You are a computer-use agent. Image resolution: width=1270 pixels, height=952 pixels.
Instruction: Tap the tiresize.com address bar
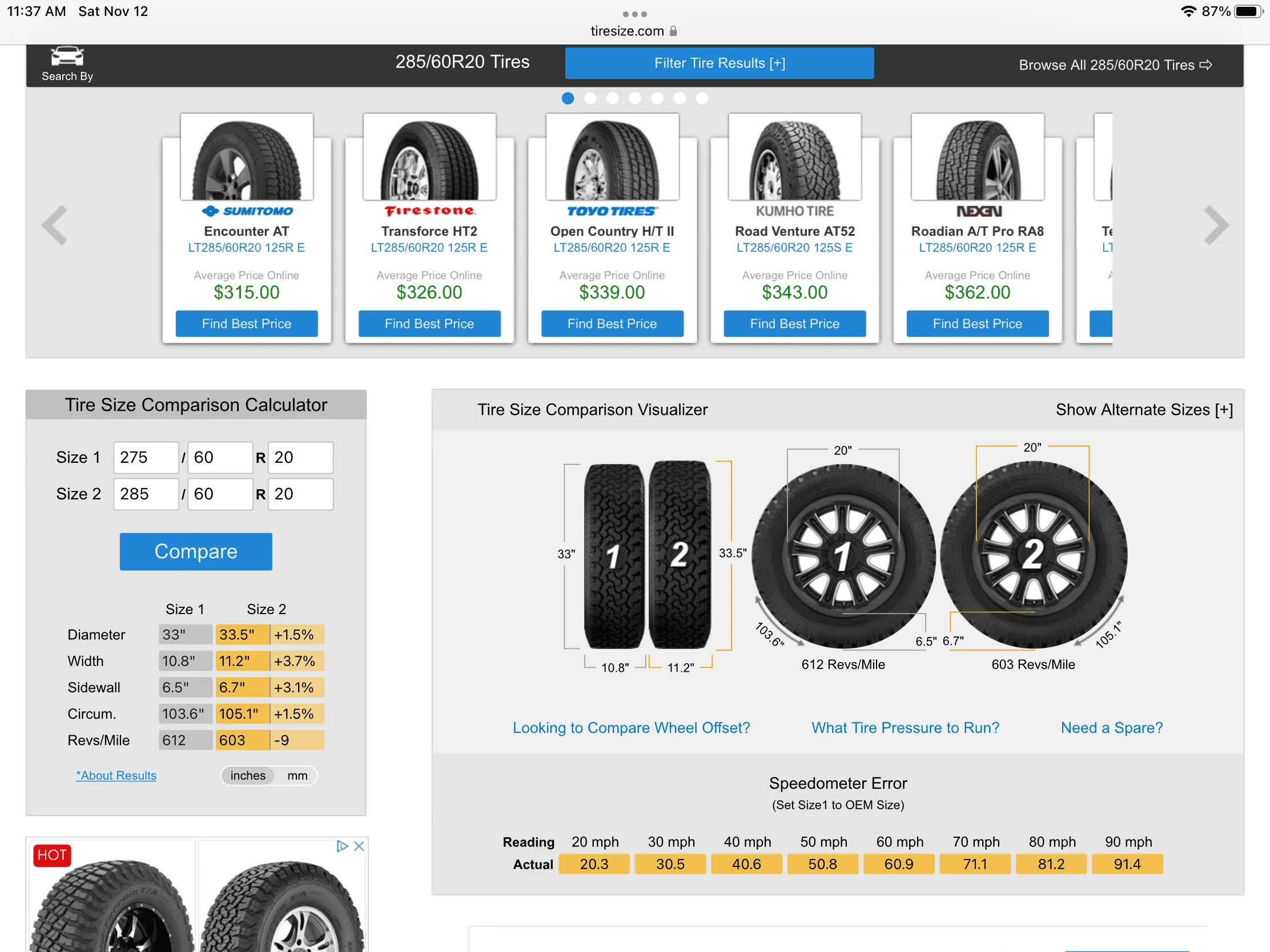click(x=634, y=31)
